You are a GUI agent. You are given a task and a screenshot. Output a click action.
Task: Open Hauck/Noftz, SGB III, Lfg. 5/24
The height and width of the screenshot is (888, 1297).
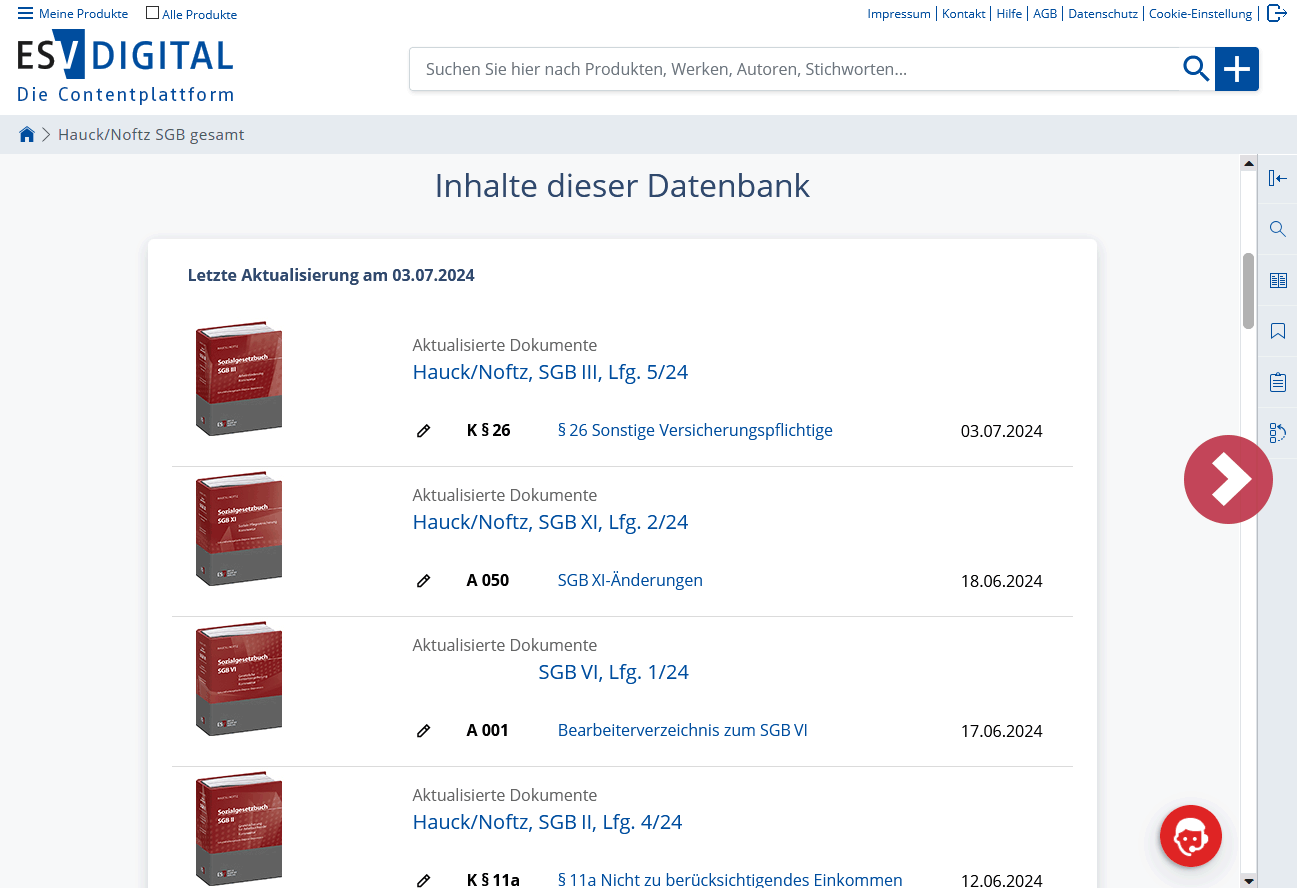coord(550,372)
